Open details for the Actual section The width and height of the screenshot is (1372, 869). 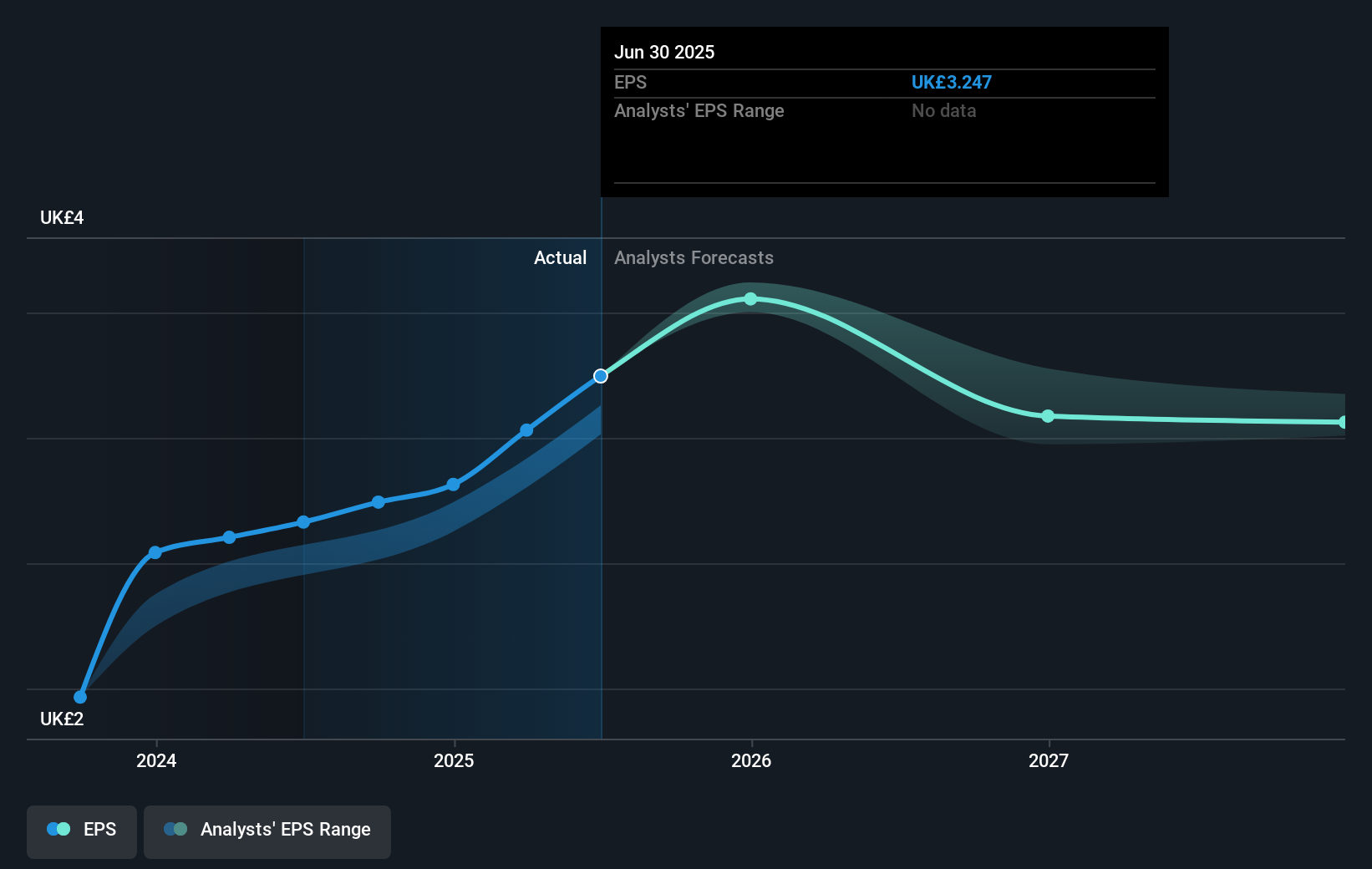tap(560, 257)
